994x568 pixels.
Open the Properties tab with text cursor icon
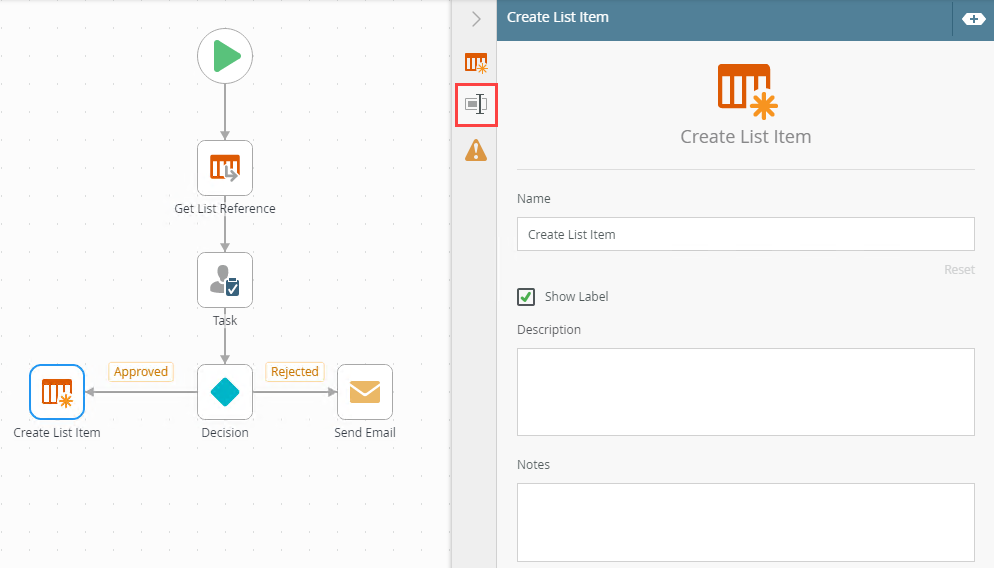[476, 105]
